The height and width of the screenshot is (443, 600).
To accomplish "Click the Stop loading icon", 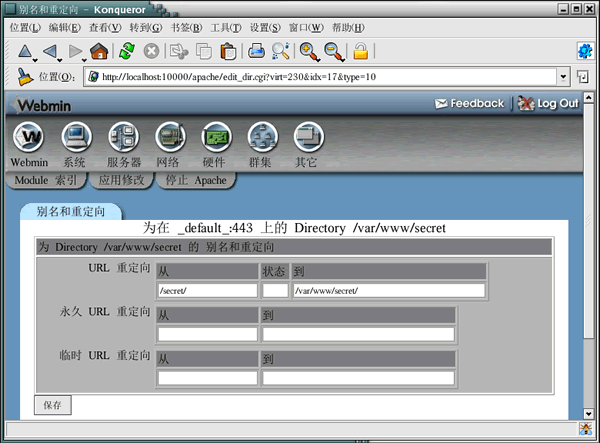I will 152,51.
